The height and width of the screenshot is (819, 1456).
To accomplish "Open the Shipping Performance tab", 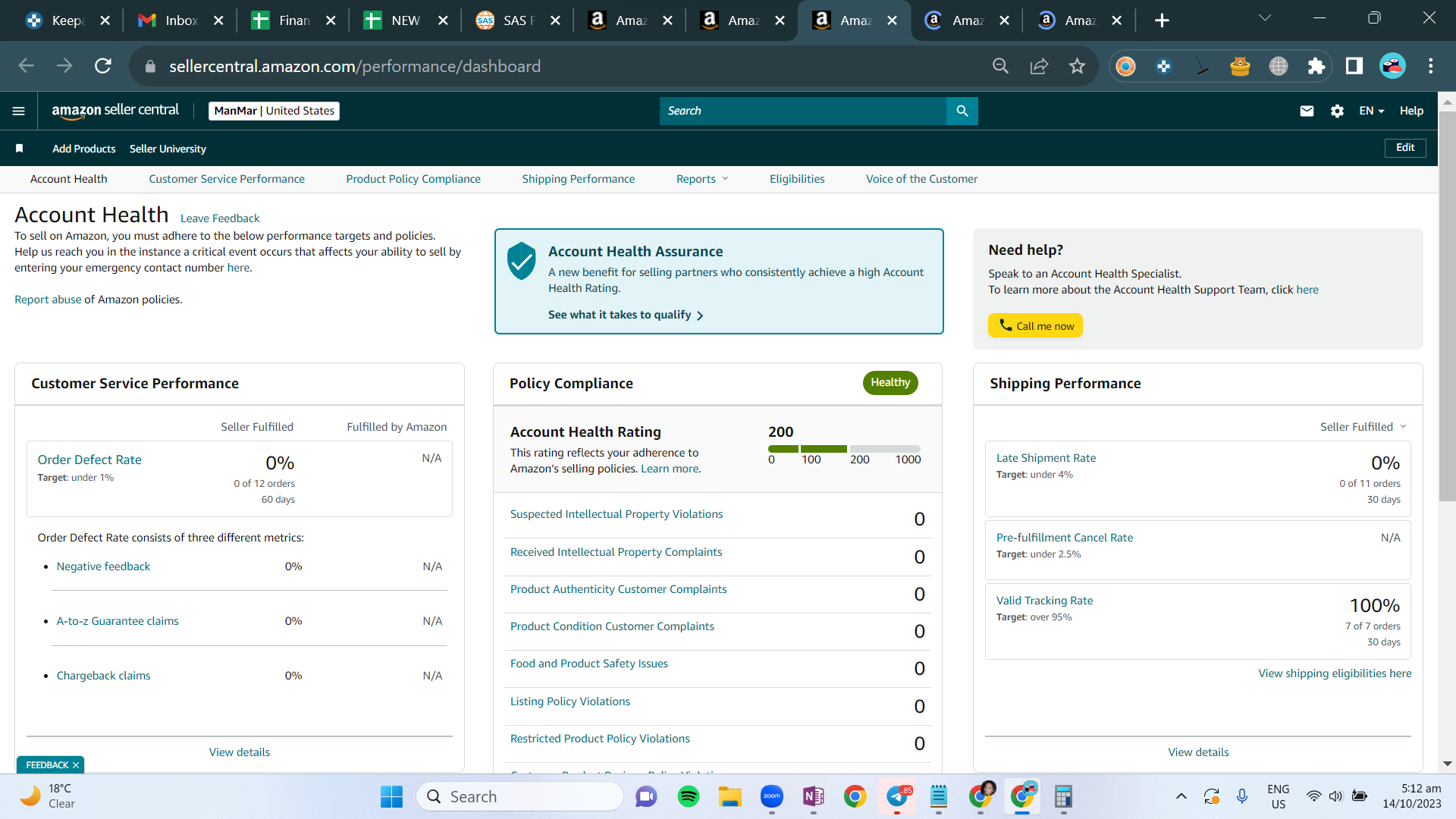I will (x=579, y=179).
